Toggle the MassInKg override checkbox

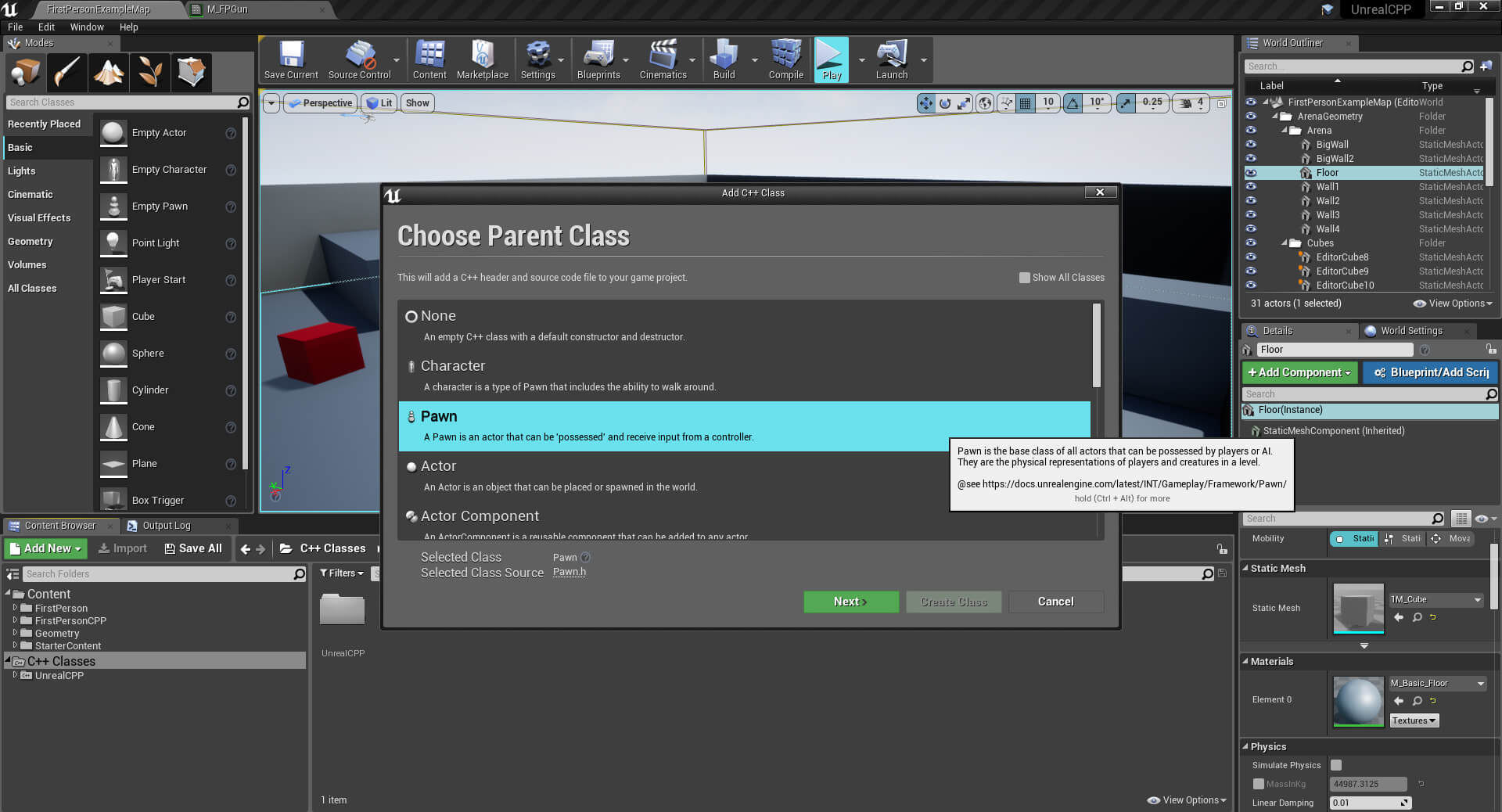click(1258, 785)
